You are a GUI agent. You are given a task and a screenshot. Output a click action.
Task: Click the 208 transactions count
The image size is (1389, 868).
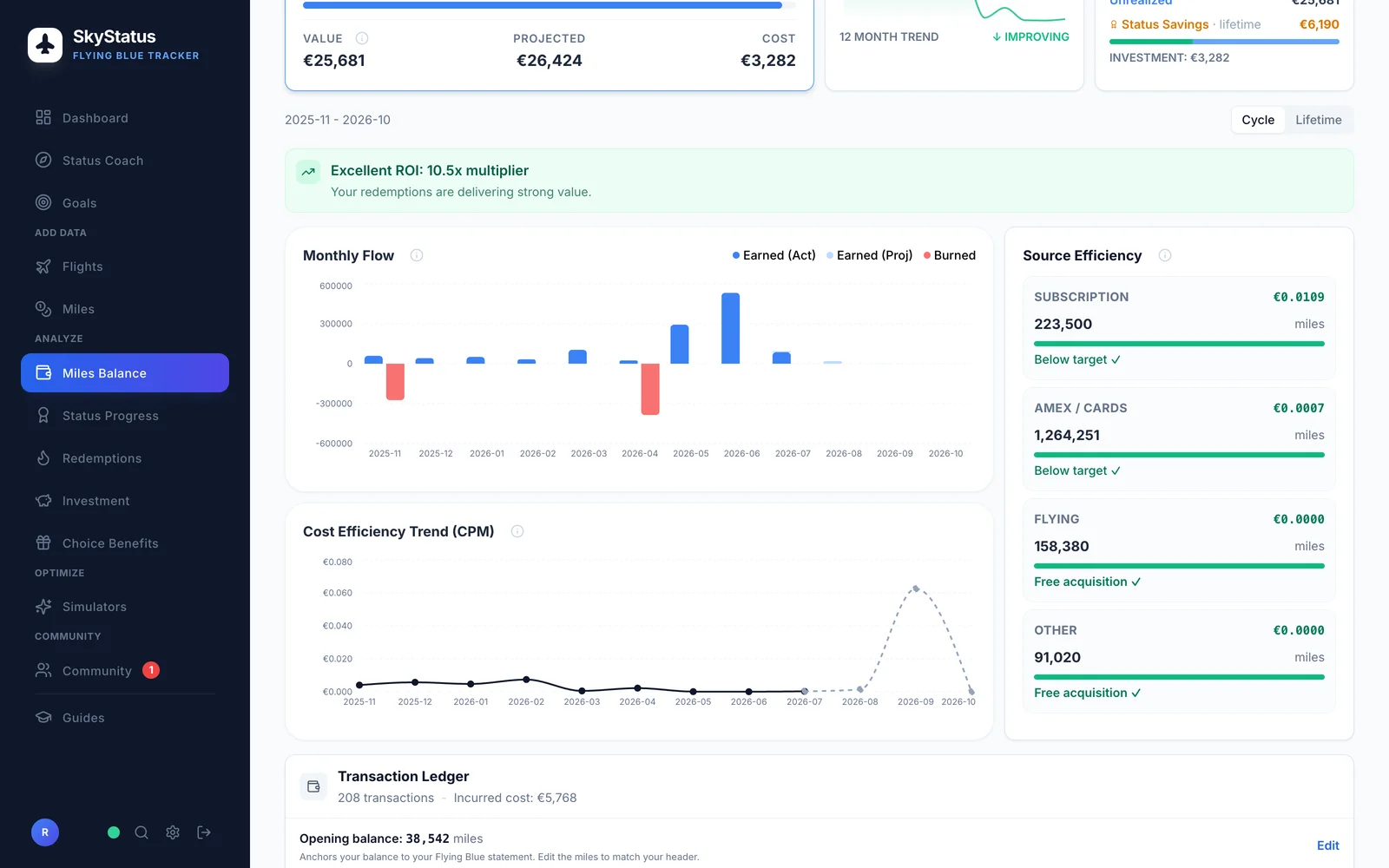click(385, 798)
